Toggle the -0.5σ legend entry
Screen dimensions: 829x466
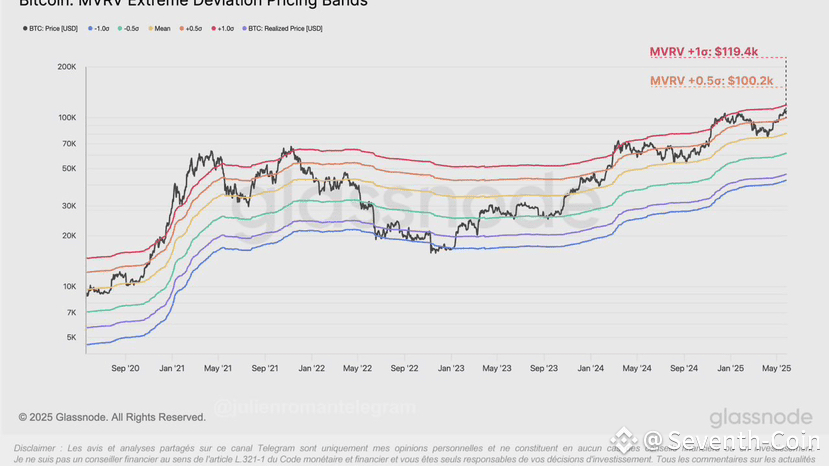click(128, 29)
